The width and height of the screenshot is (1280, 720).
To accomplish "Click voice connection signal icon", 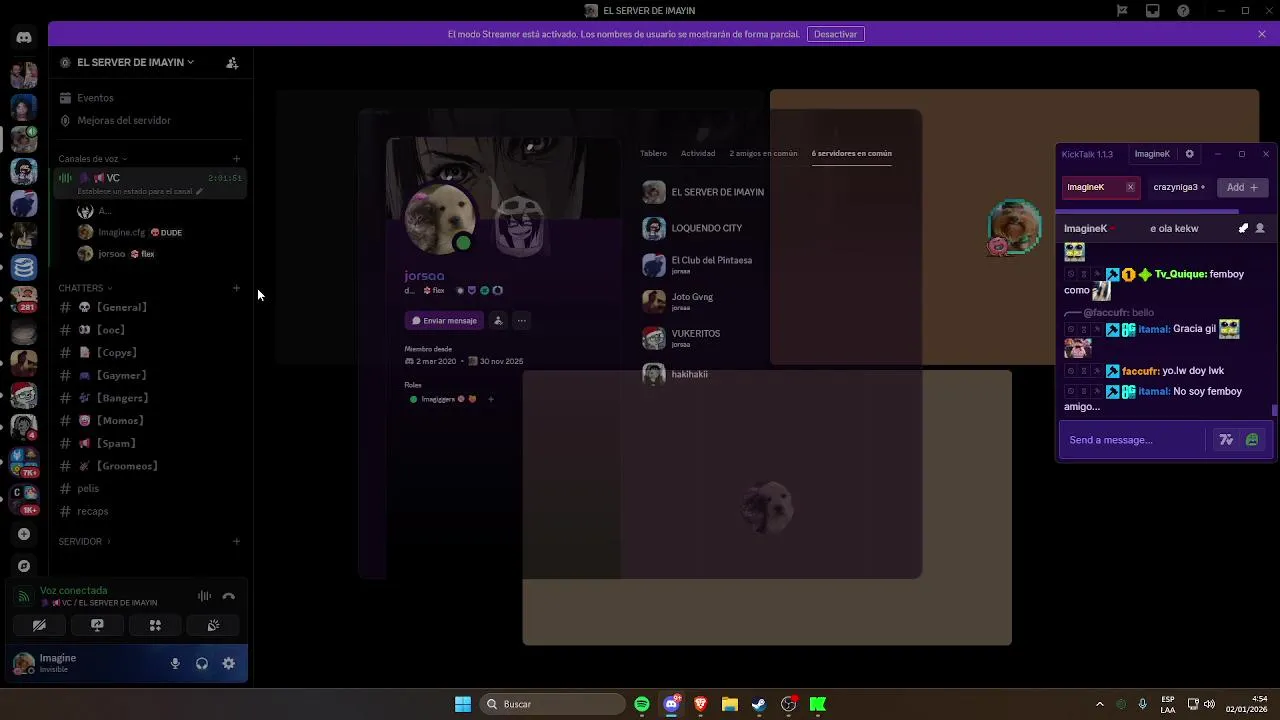I will [24, 596].
